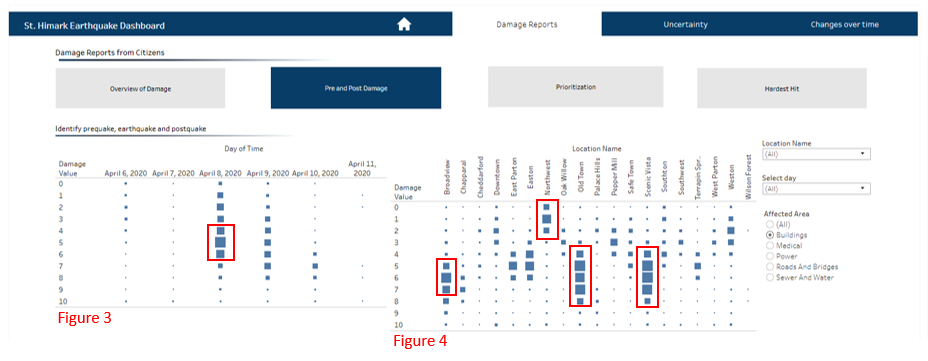Select the Pre and Post Damage button

tap(356, 88)
